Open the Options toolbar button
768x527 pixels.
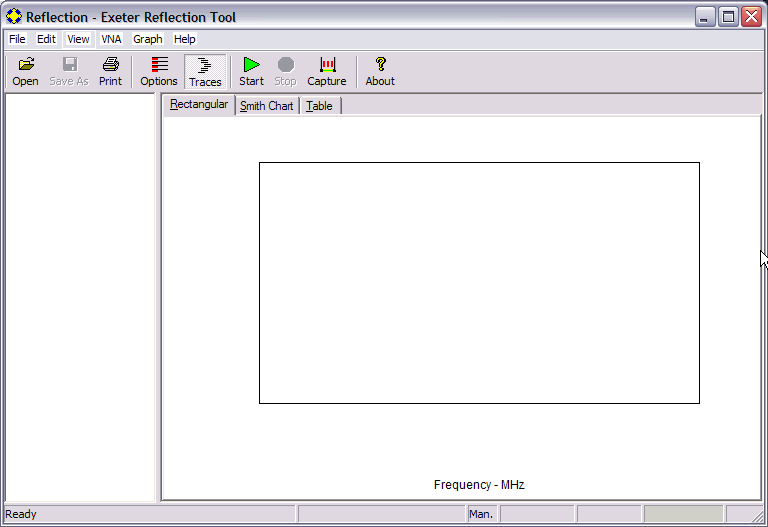point(159,72)
